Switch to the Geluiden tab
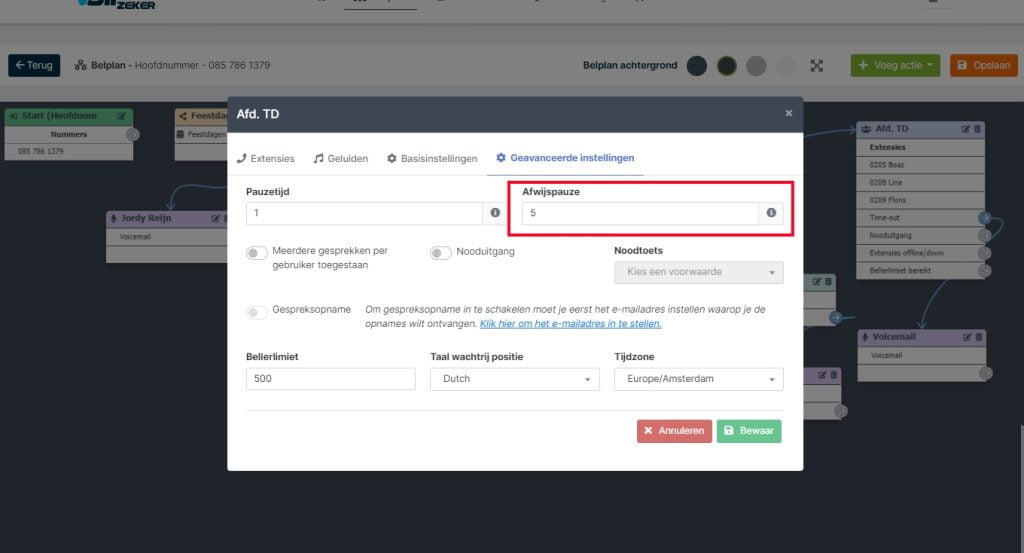Image resolution: width=1024 pixels, height=553 pixels. [341, 159]
